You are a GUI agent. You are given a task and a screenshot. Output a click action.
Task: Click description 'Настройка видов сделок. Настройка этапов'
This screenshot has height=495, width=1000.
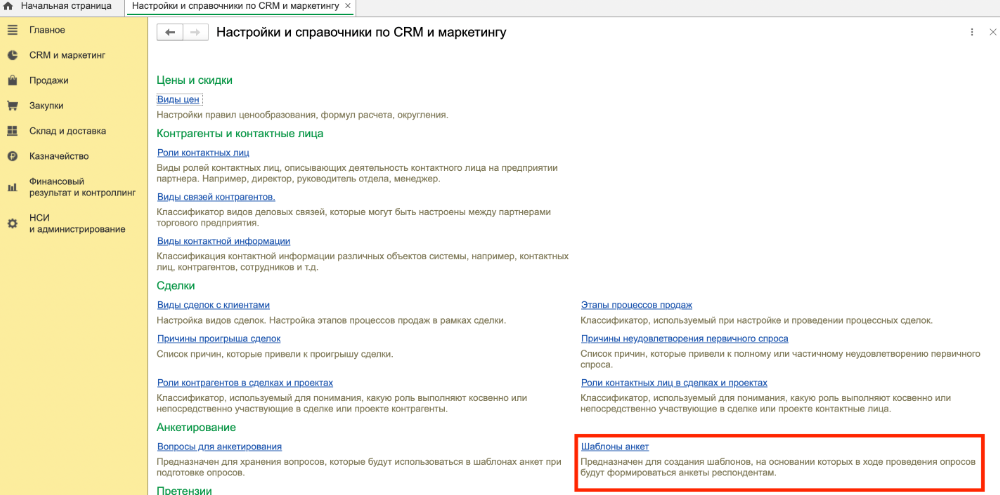(332, 320)
